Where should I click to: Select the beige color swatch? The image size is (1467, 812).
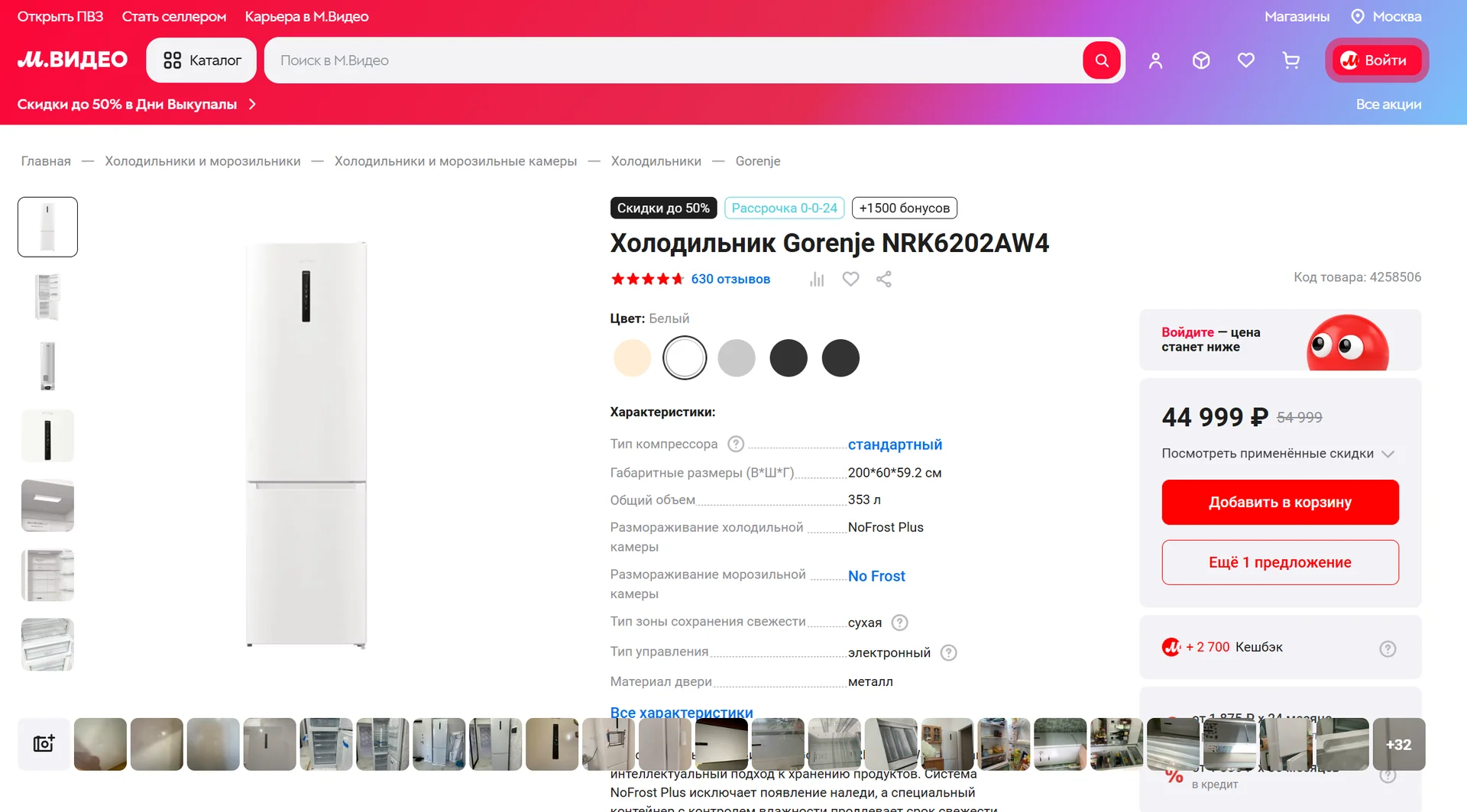(632, 357)
